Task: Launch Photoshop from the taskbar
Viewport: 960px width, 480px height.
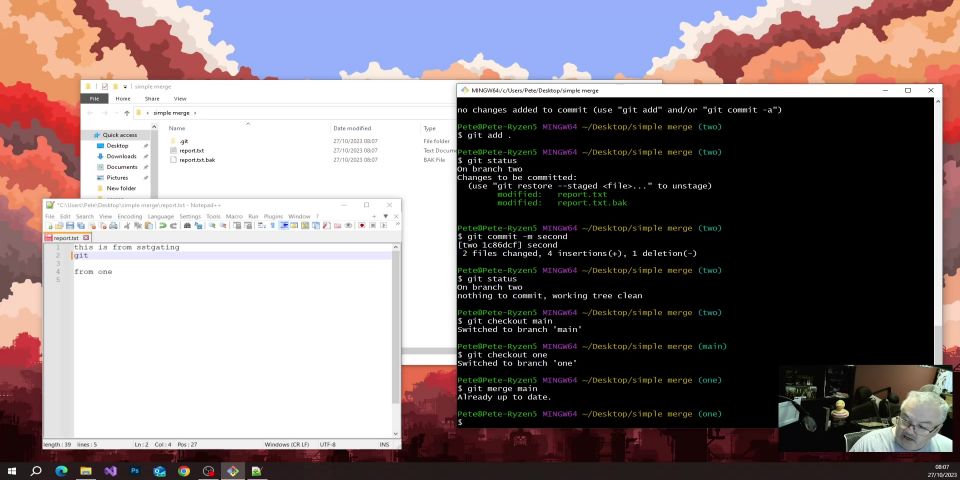Action: [134, 470]
